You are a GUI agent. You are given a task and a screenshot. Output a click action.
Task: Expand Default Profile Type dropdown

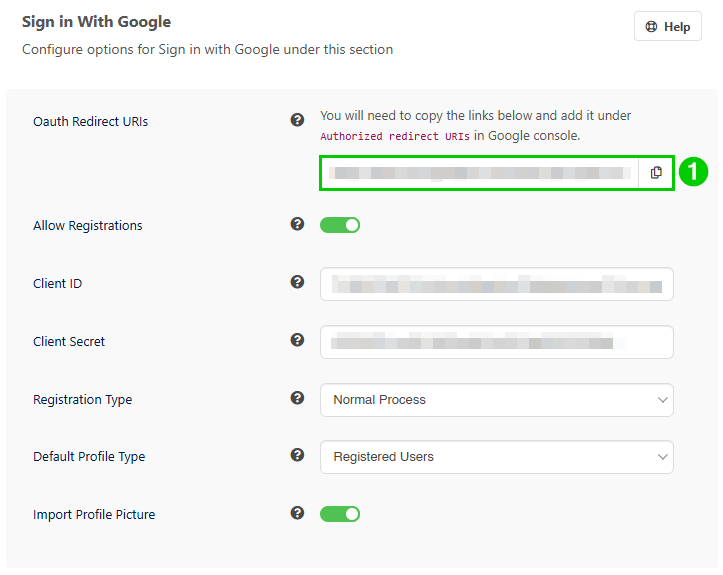coord(497,457)
